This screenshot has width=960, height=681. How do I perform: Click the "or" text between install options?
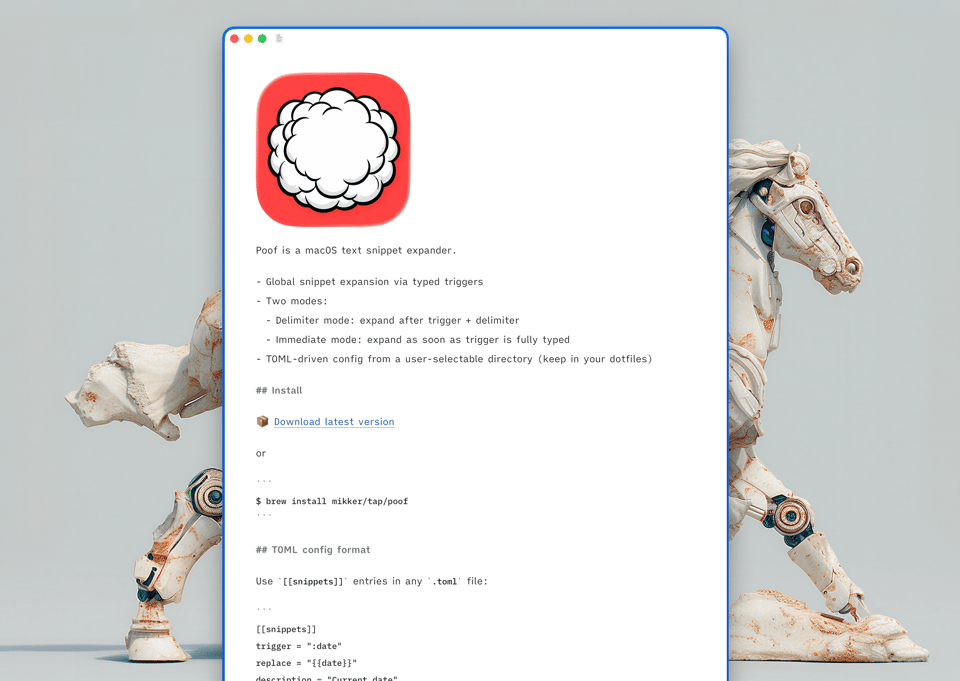(261, 453)
